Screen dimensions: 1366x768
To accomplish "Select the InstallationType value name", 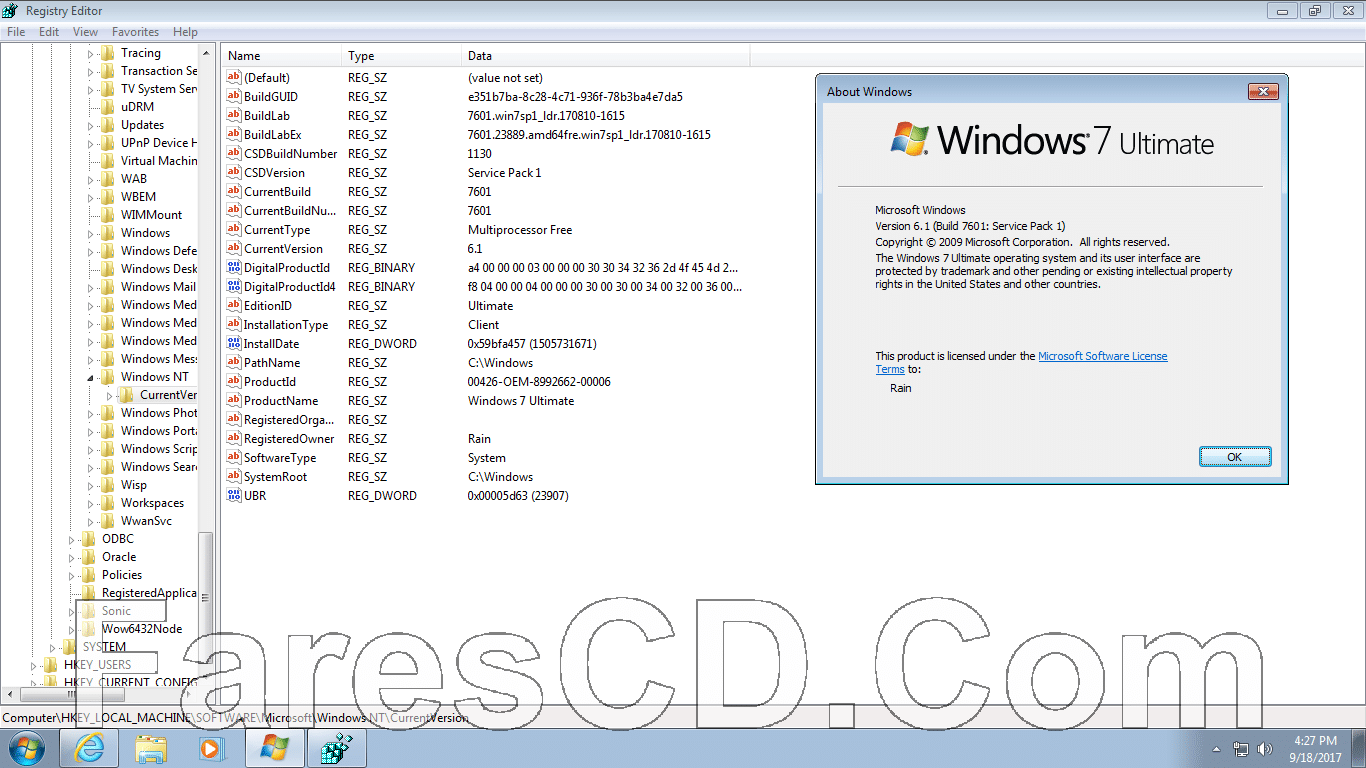I will pos(286,325).
